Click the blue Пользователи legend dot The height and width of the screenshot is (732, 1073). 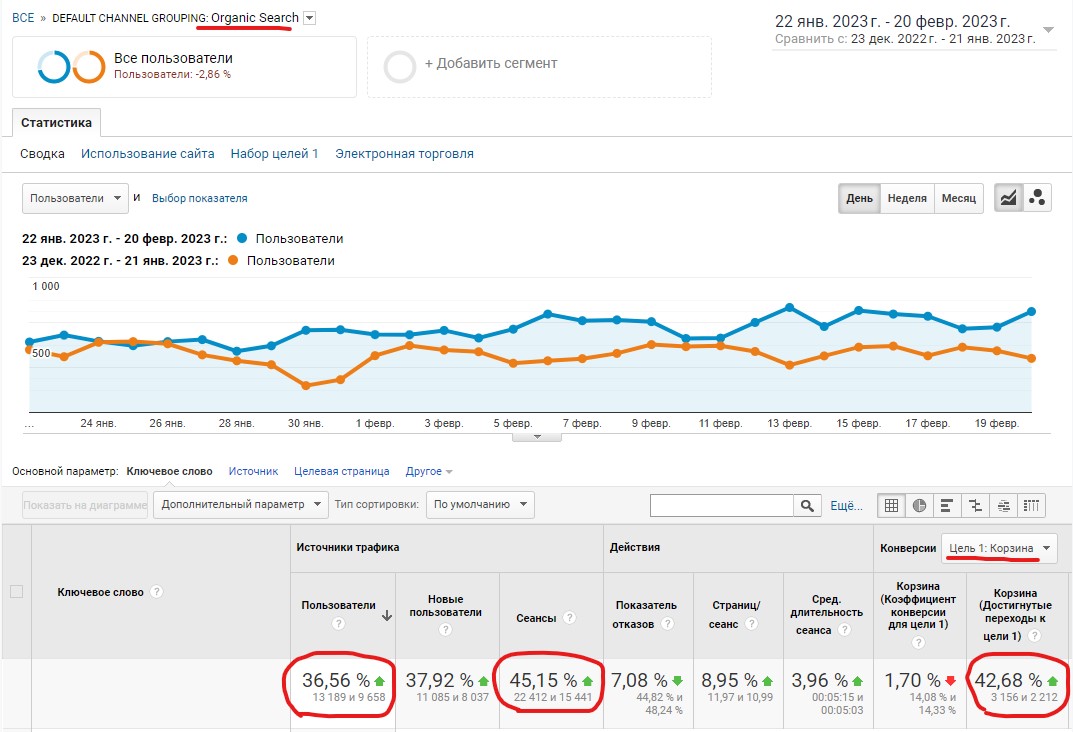(x=242, y=238)
